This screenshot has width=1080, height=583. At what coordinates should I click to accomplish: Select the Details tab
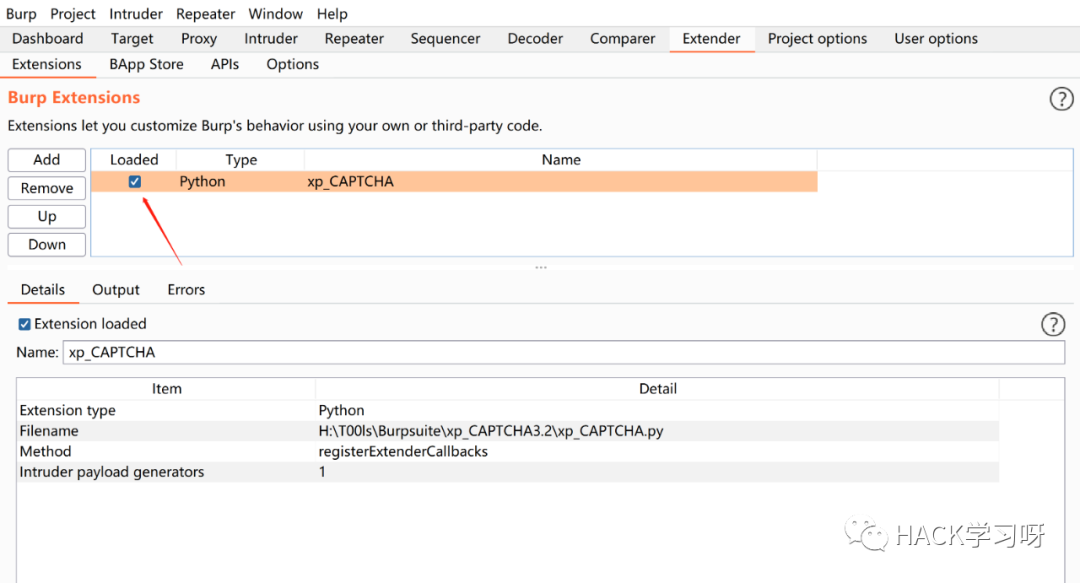tap(43, 289)
